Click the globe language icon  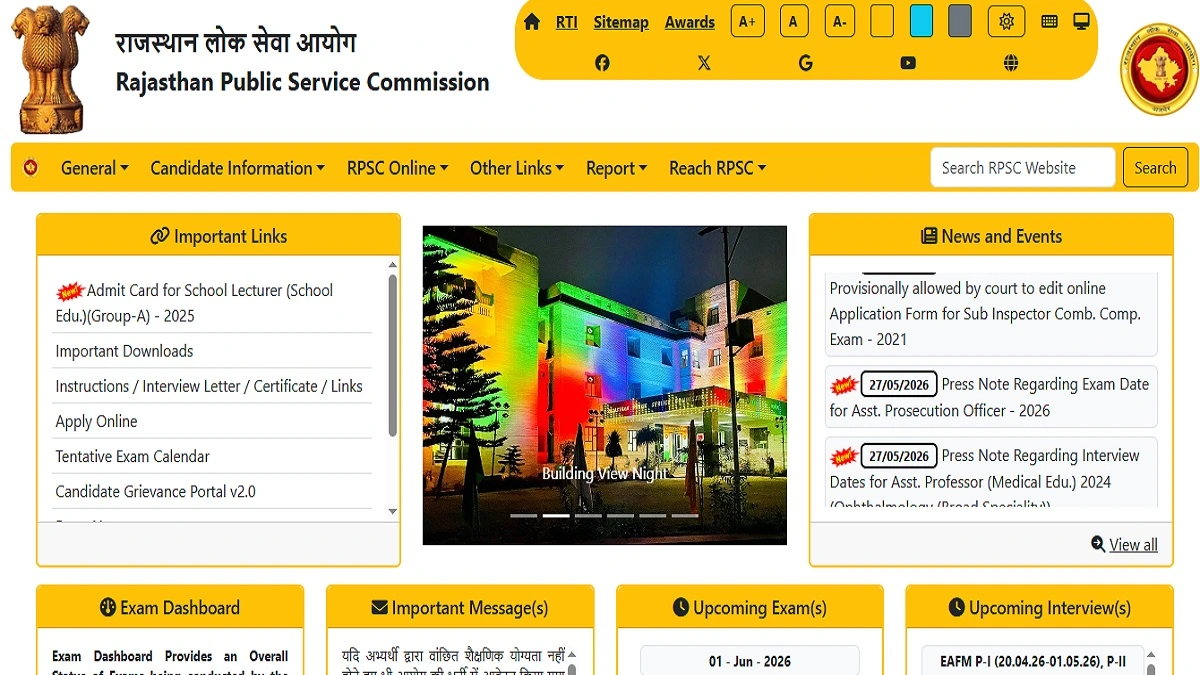pyautogui.click(x=1011, y=63)
